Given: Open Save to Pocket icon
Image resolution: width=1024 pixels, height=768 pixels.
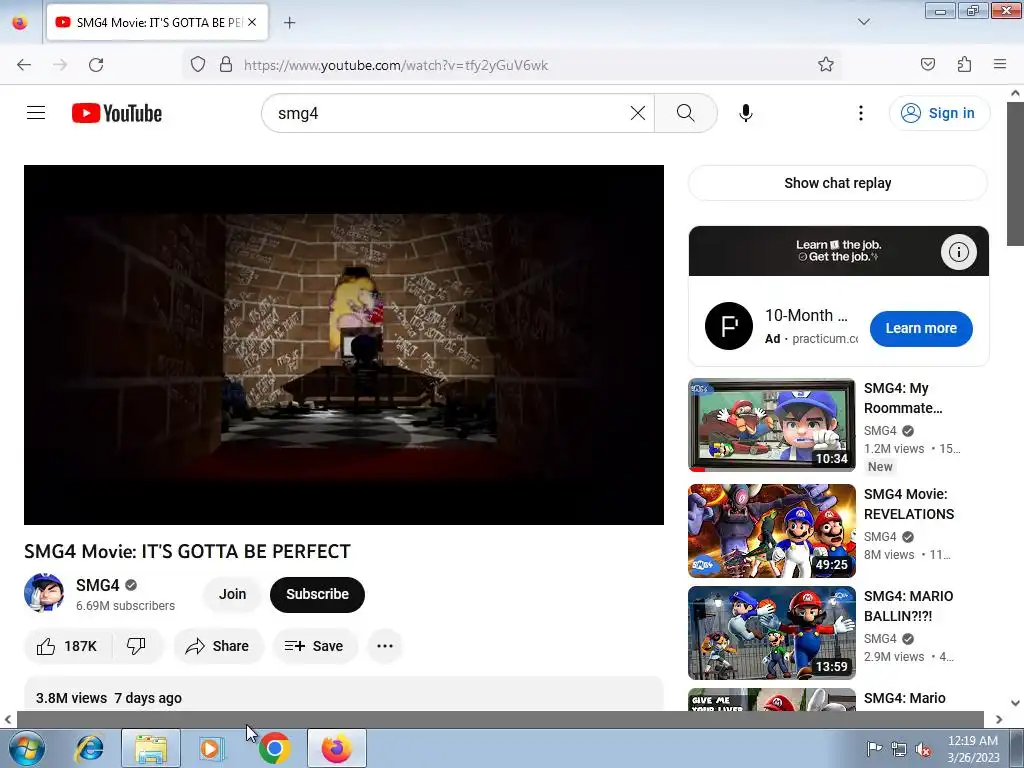Looking at the screenshot, I should coord(927,64).
